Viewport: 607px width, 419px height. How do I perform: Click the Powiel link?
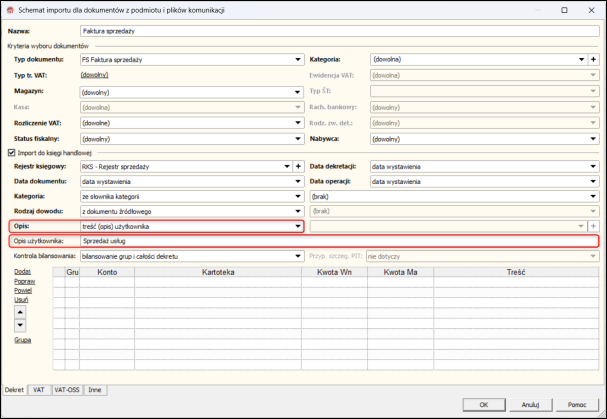tap(23, 290)
